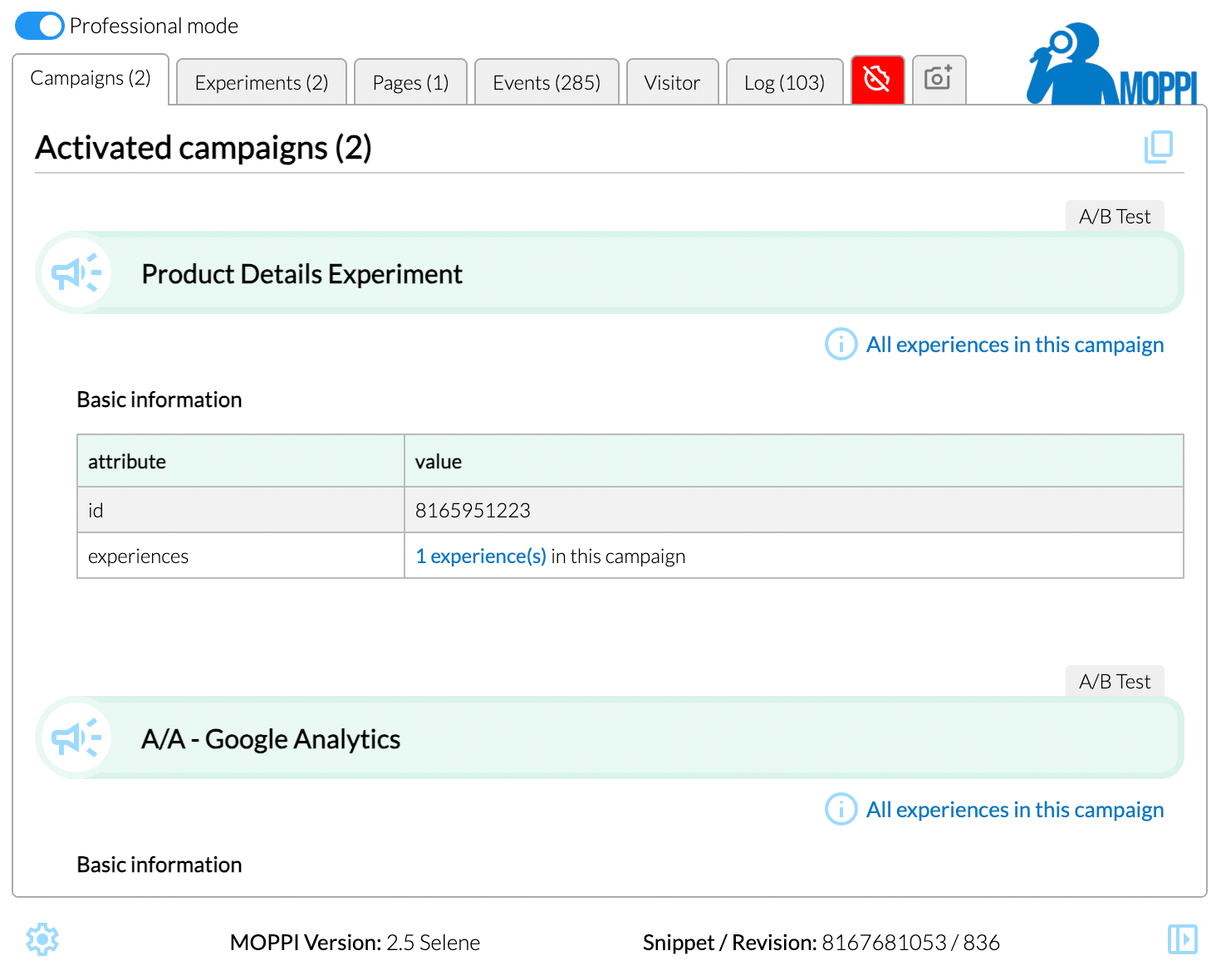Go to the Visitor tab

[x=672, y=83]
